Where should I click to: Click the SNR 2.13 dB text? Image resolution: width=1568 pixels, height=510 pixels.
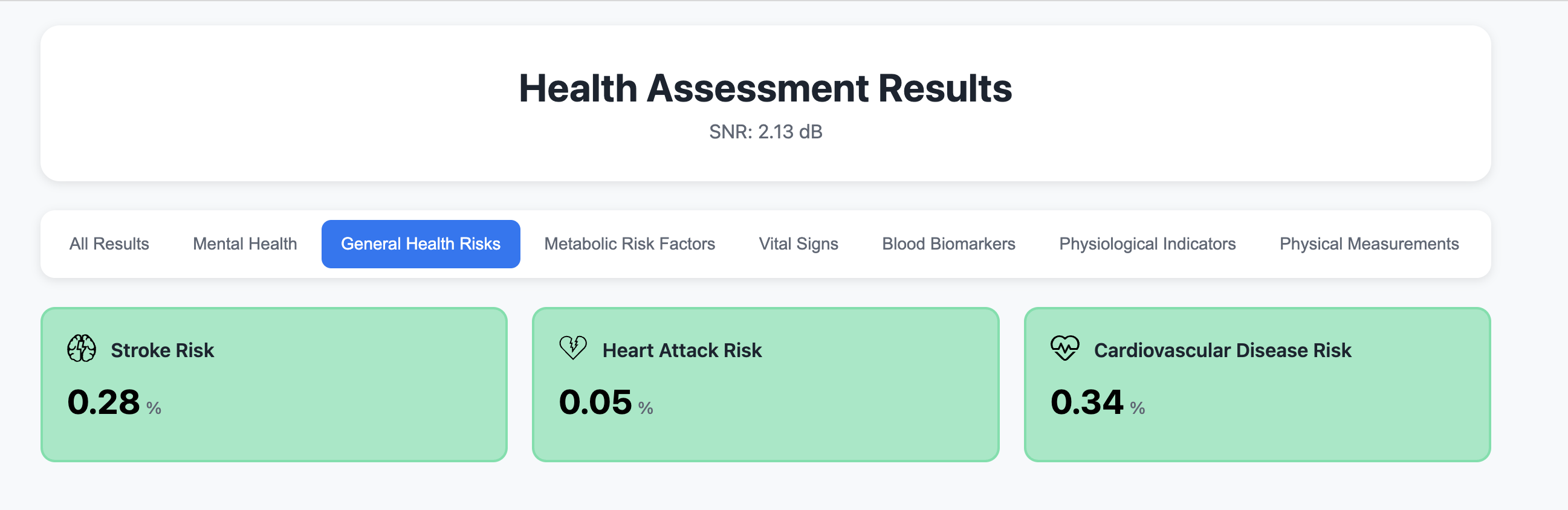(x=765, y=132)
